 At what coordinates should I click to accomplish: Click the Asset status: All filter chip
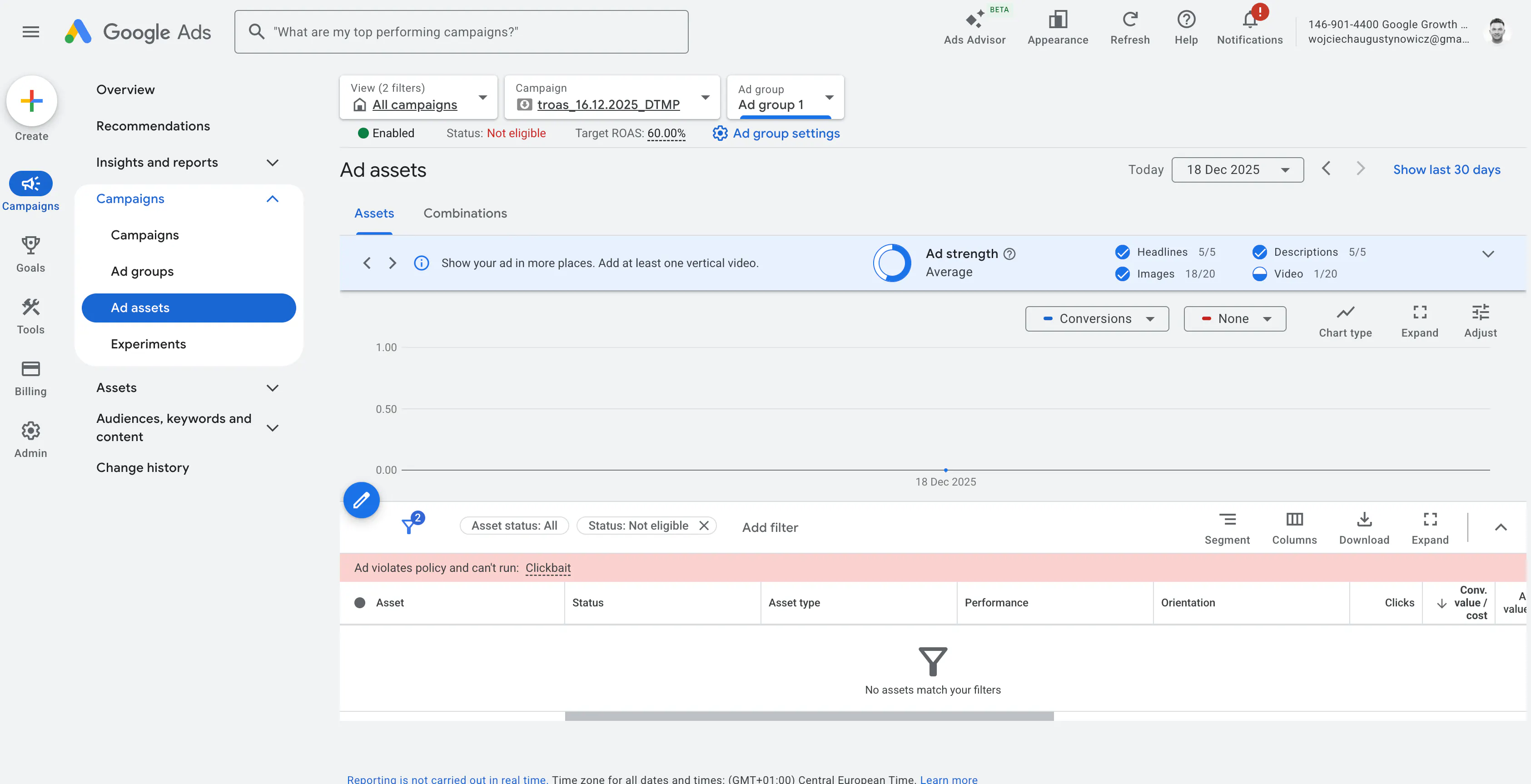point(514,526)
